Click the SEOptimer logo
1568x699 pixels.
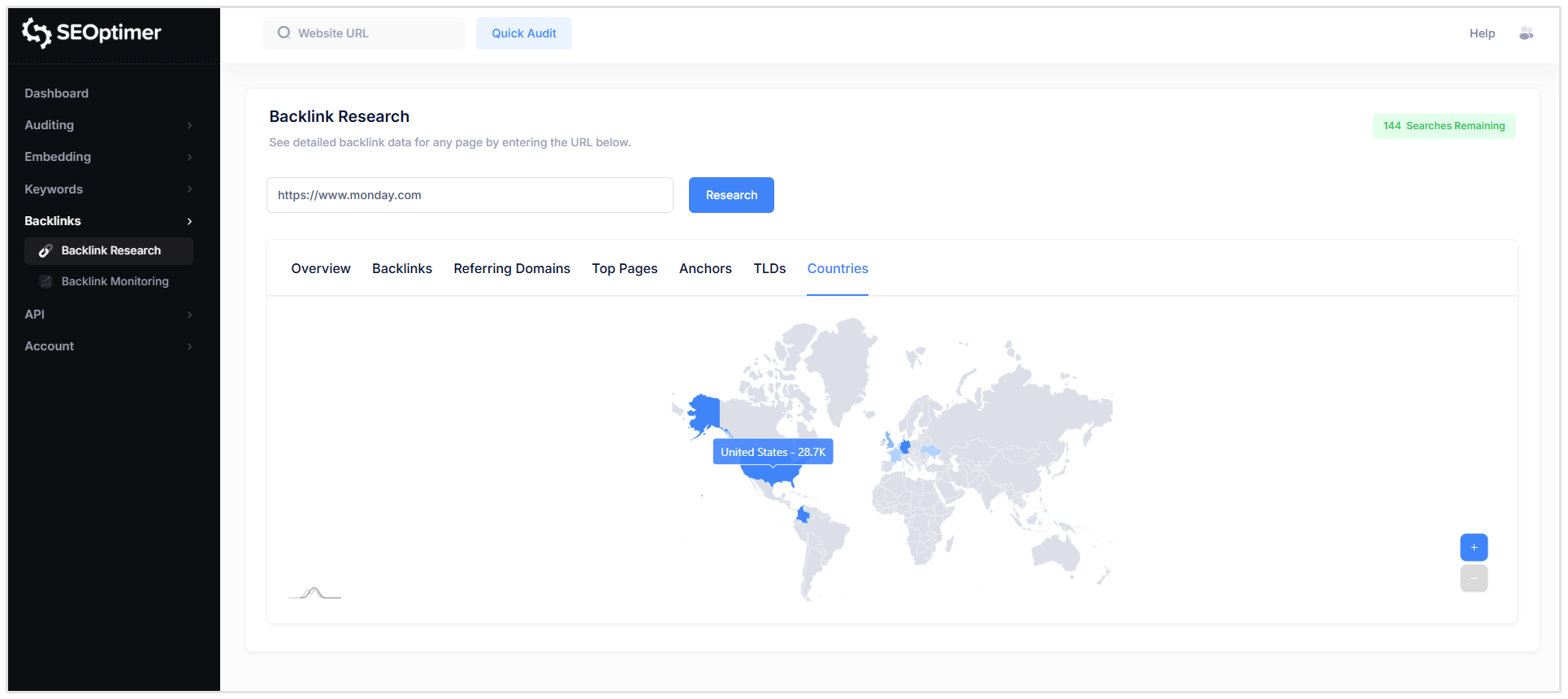pyautogui.click(x=92, y=33)
